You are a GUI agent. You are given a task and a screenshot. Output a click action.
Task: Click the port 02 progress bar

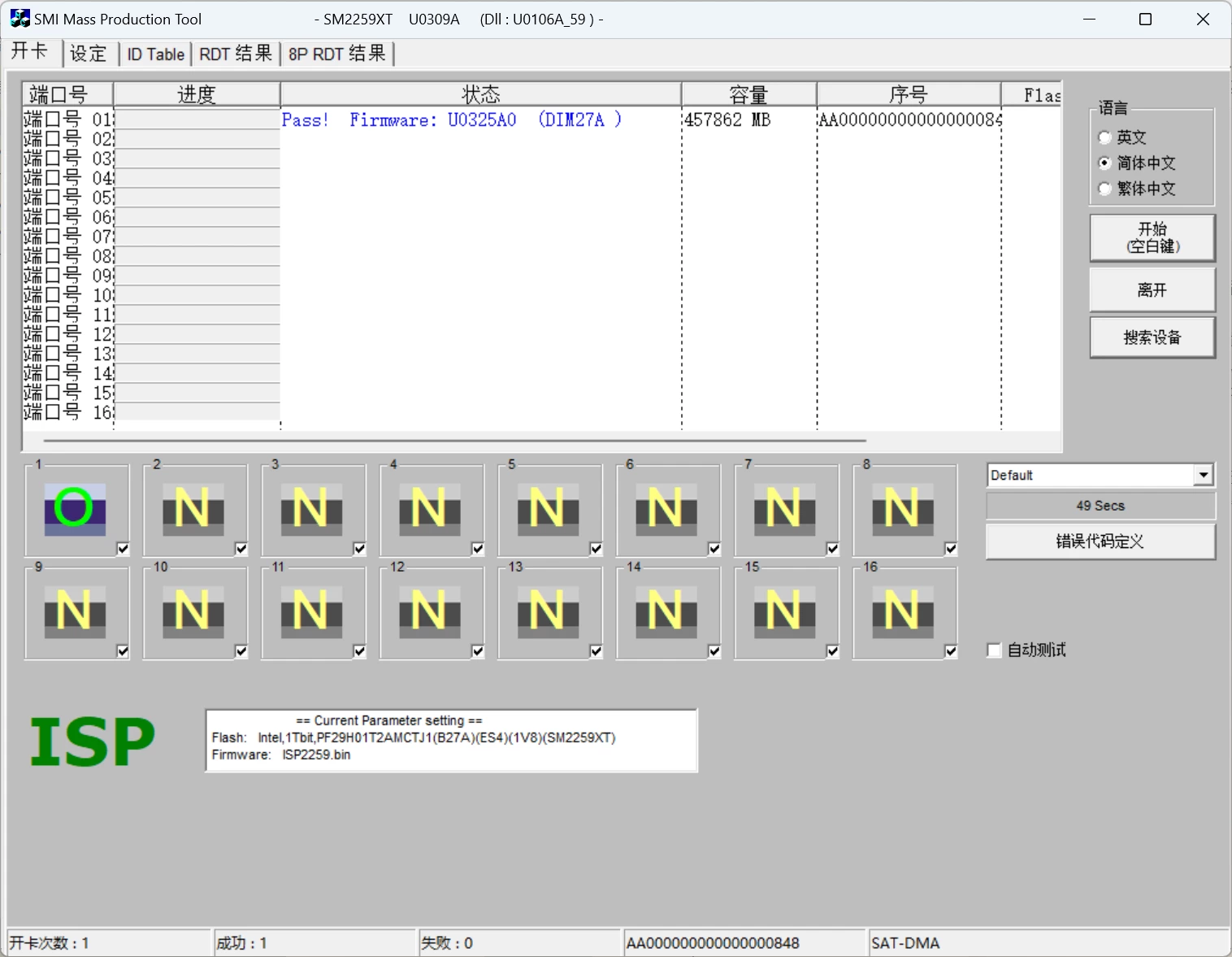[197, 139]
